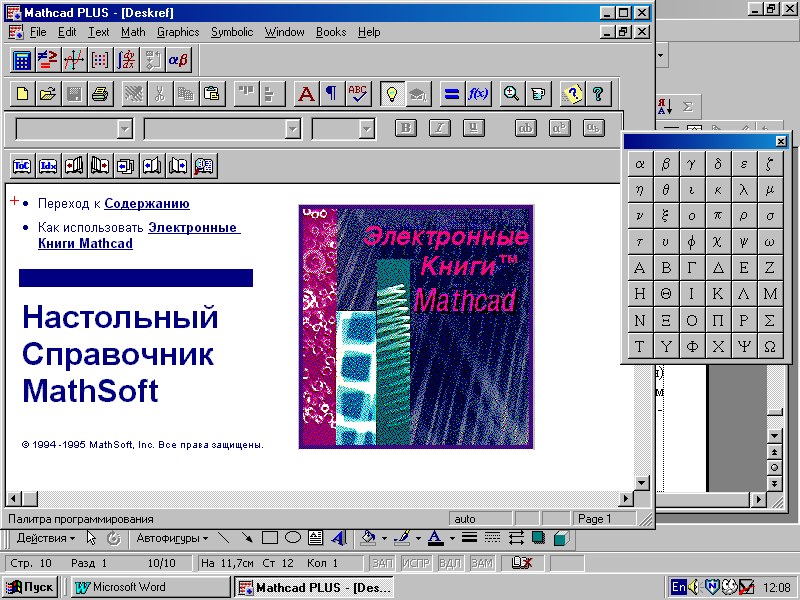The image size is (800, 600).
Task: Open the Graph palette
Action: click(x=74, y=60)
